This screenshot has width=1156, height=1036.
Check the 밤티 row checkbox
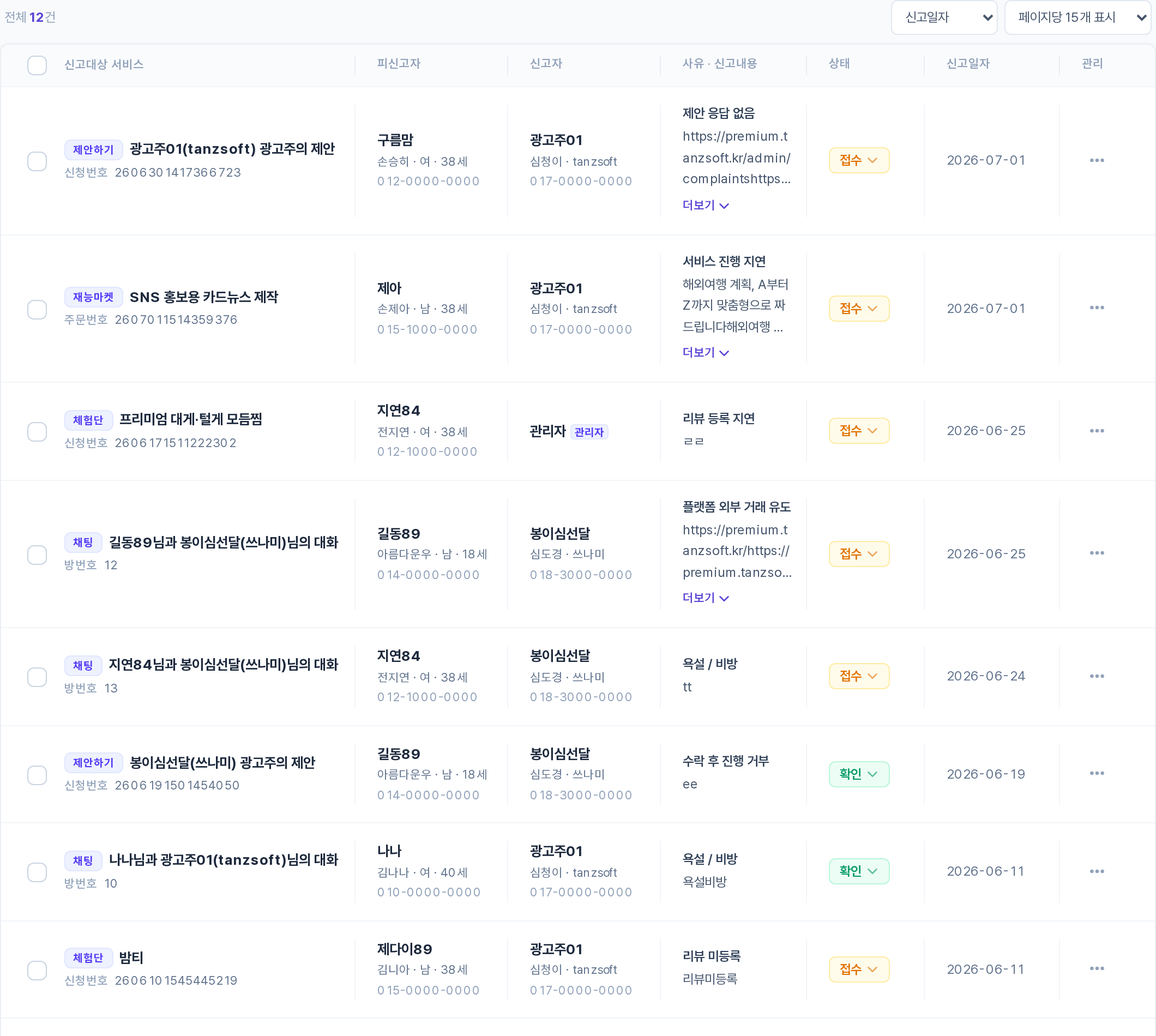pos(37,970)
